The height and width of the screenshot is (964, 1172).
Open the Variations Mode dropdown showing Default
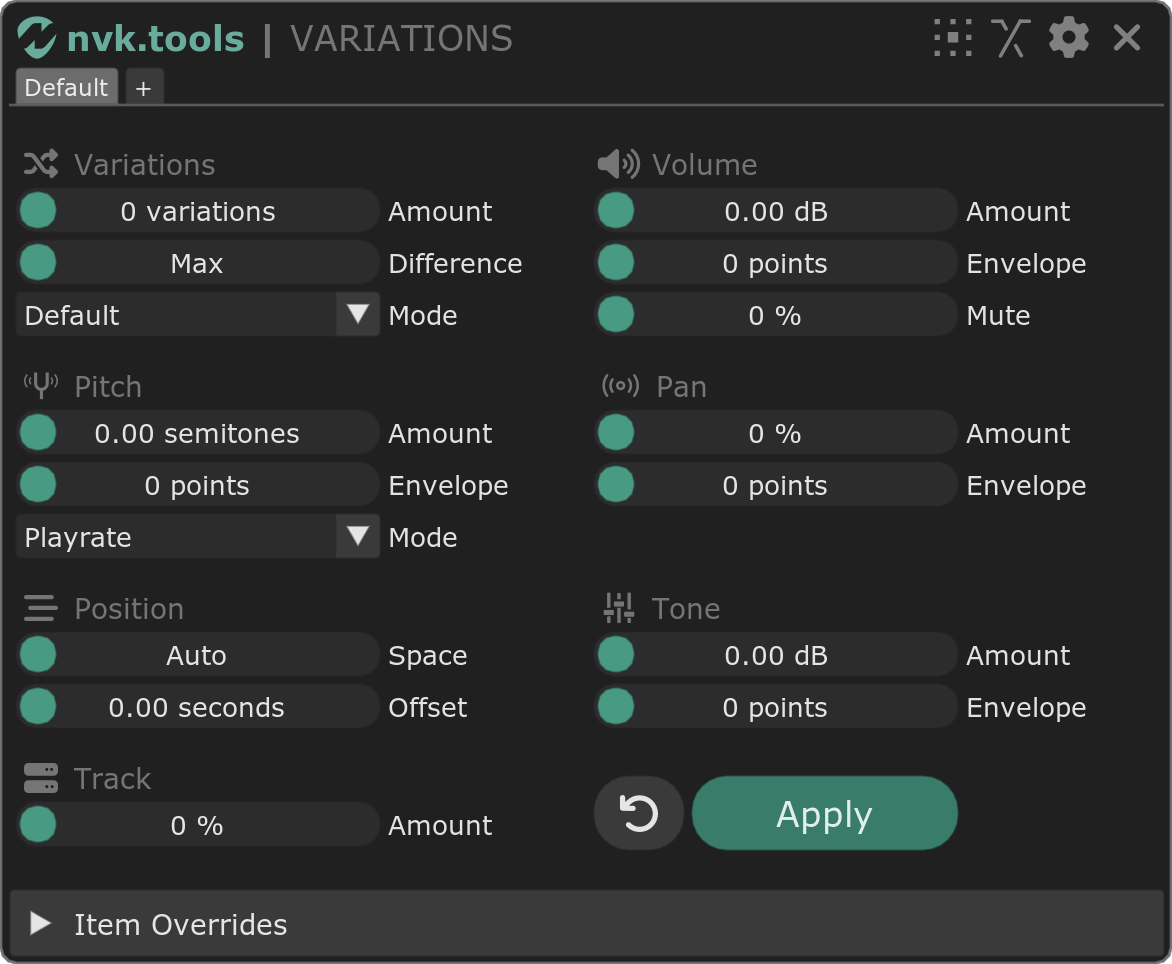pos(197,315)
